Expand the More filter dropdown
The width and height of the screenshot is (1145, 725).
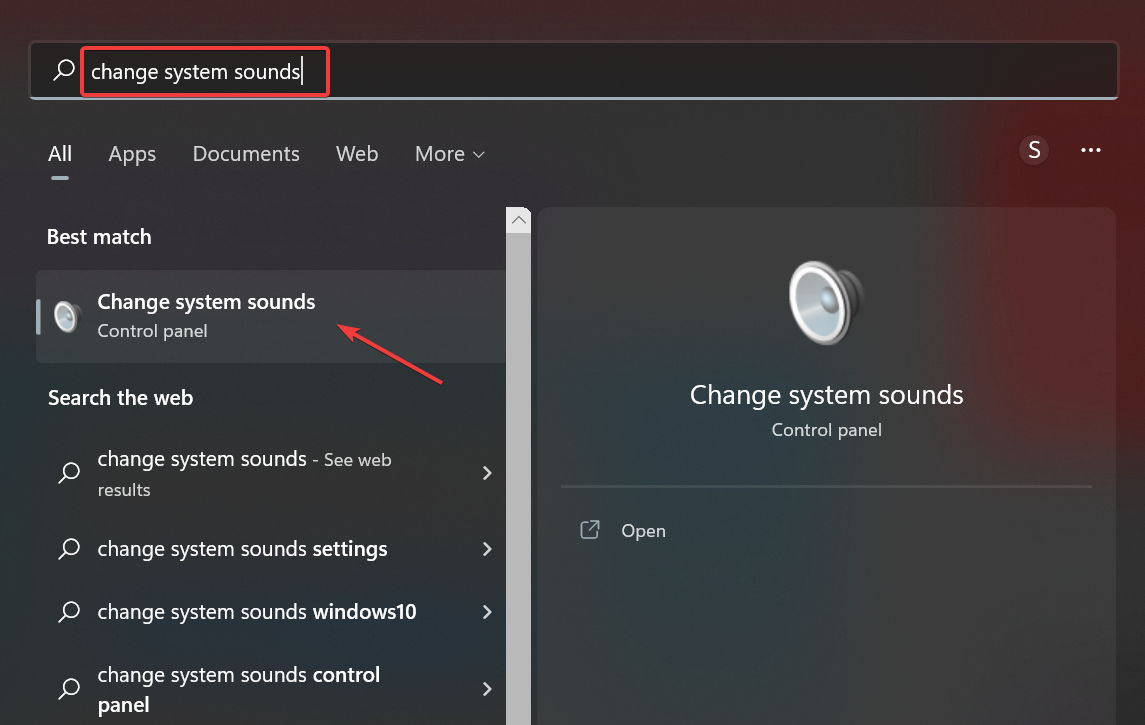[450, 154]
